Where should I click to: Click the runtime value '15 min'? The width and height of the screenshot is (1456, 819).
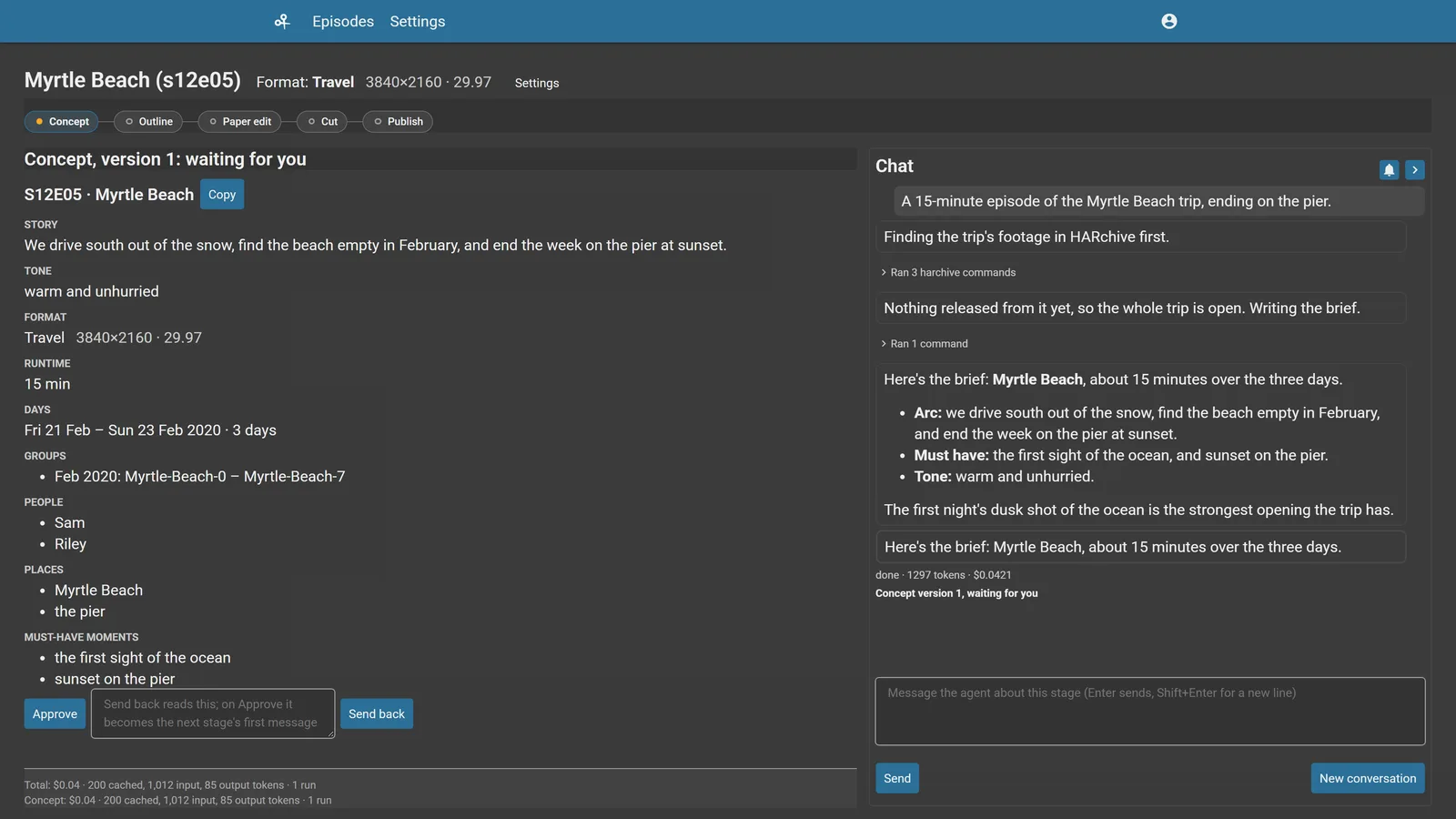coord(47,384)
